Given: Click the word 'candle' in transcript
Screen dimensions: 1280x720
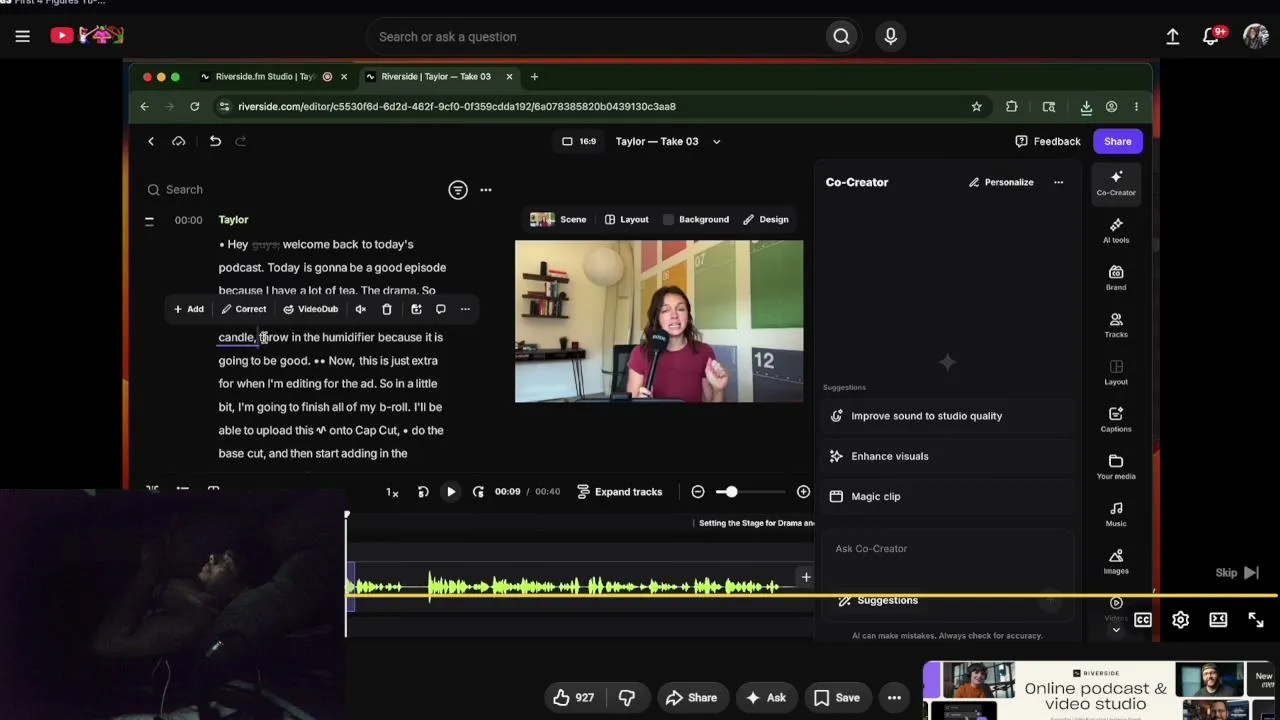Looking at the screenshot, I should click(x=236, y=337).
